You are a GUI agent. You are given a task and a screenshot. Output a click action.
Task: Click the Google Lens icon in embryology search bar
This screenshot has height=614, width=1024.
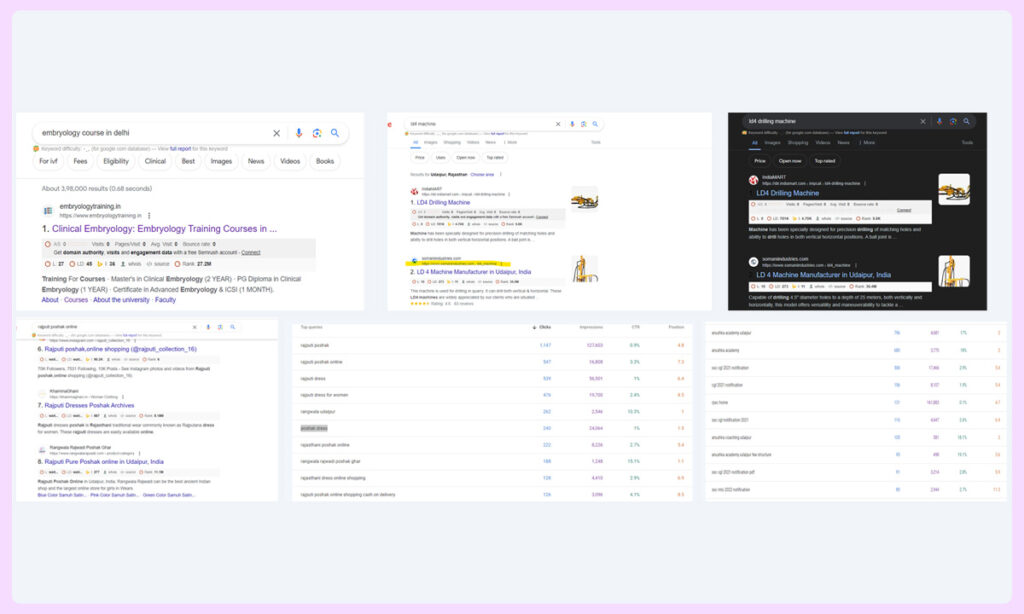pos(317,133)
